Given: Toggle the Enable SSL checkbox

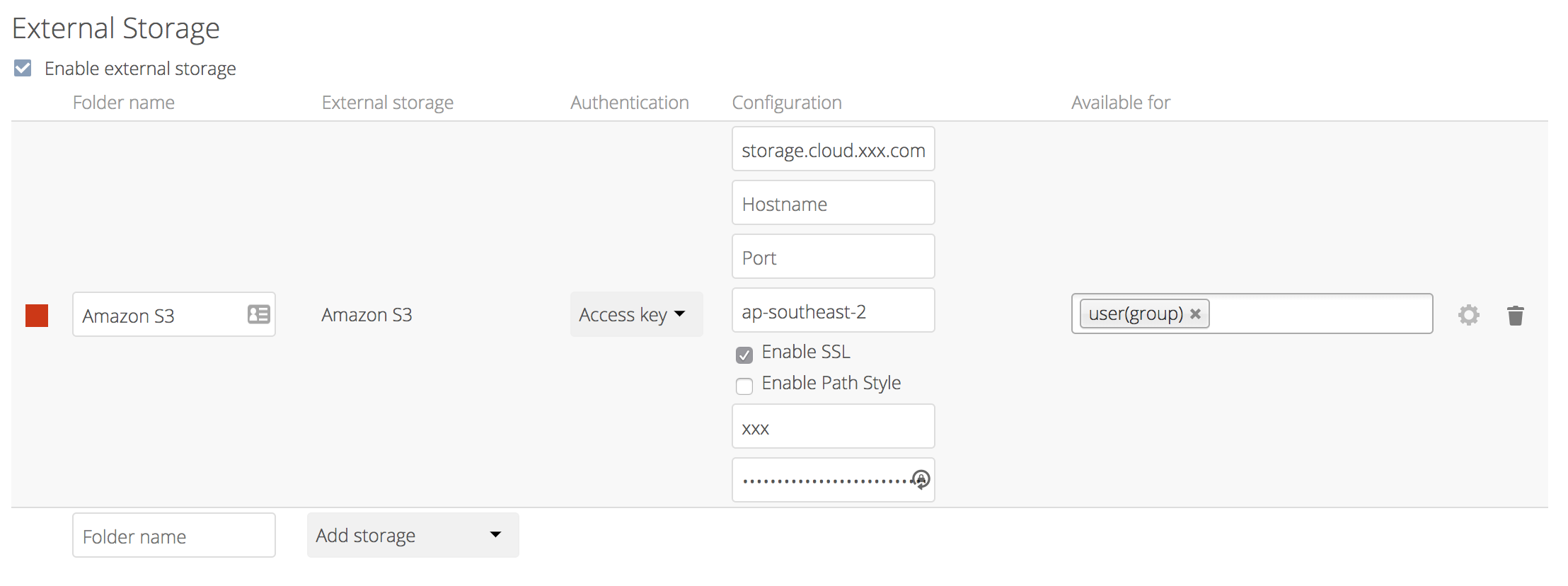Looking at the screenshot, I should coord(744,355).
